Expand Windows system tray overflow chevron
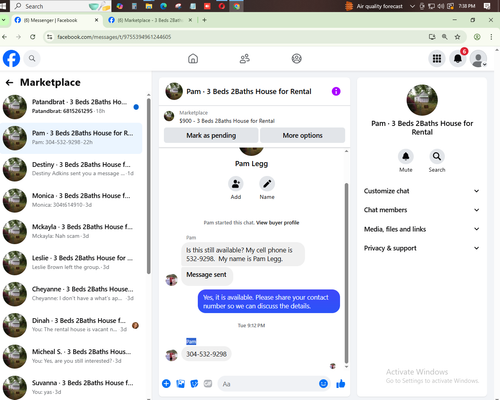 [412, 6]
